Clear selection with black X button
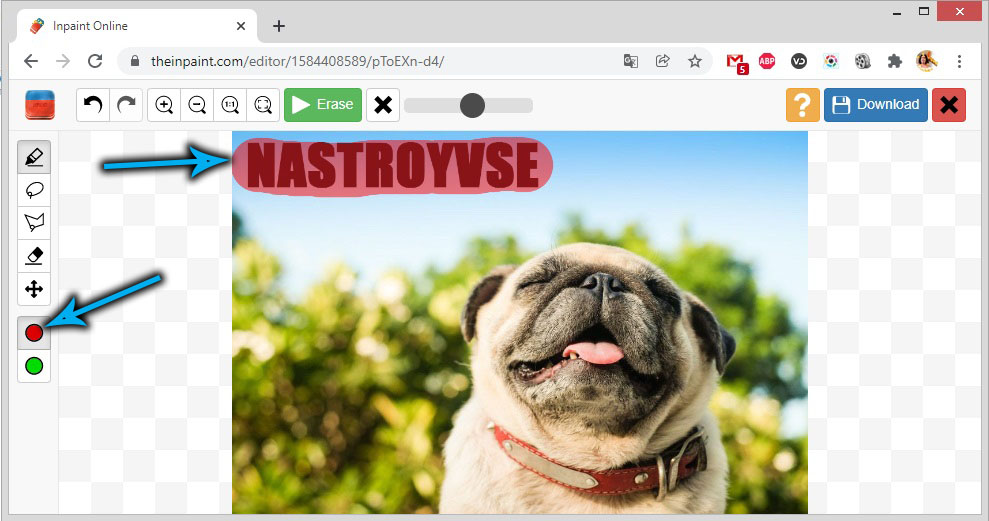 coord(383,105)
